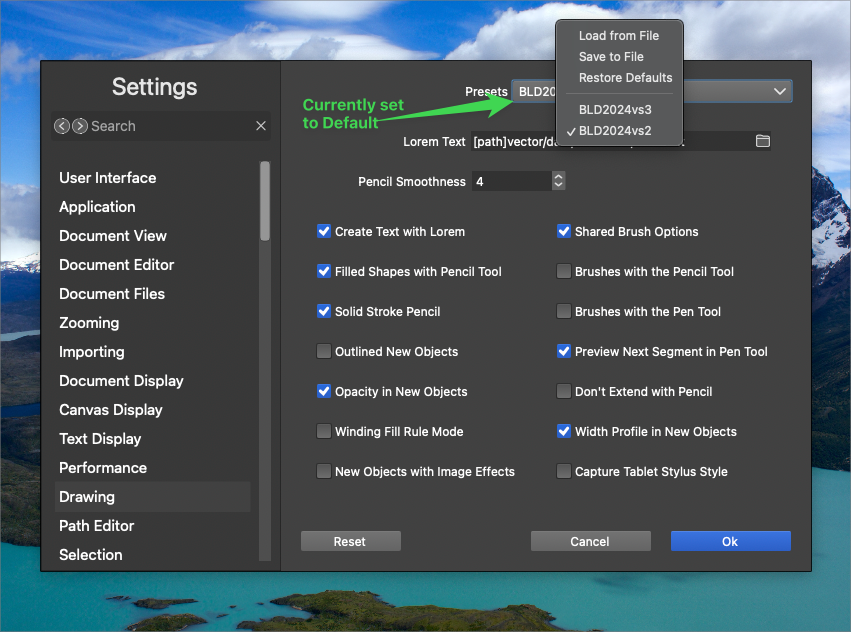Enable Capture Tablet Stylus Style checkbox
This screenshot has height=632, width=851.
click(x=564, y=471)
